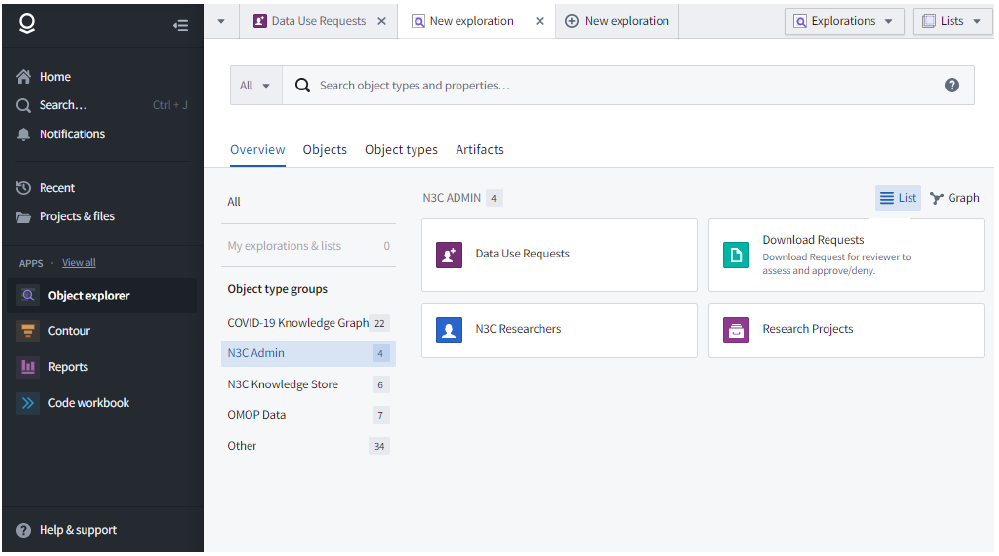Open the Download Requests card
The width and height of the screenshot is (999, 556).
[x=846, y=255]
